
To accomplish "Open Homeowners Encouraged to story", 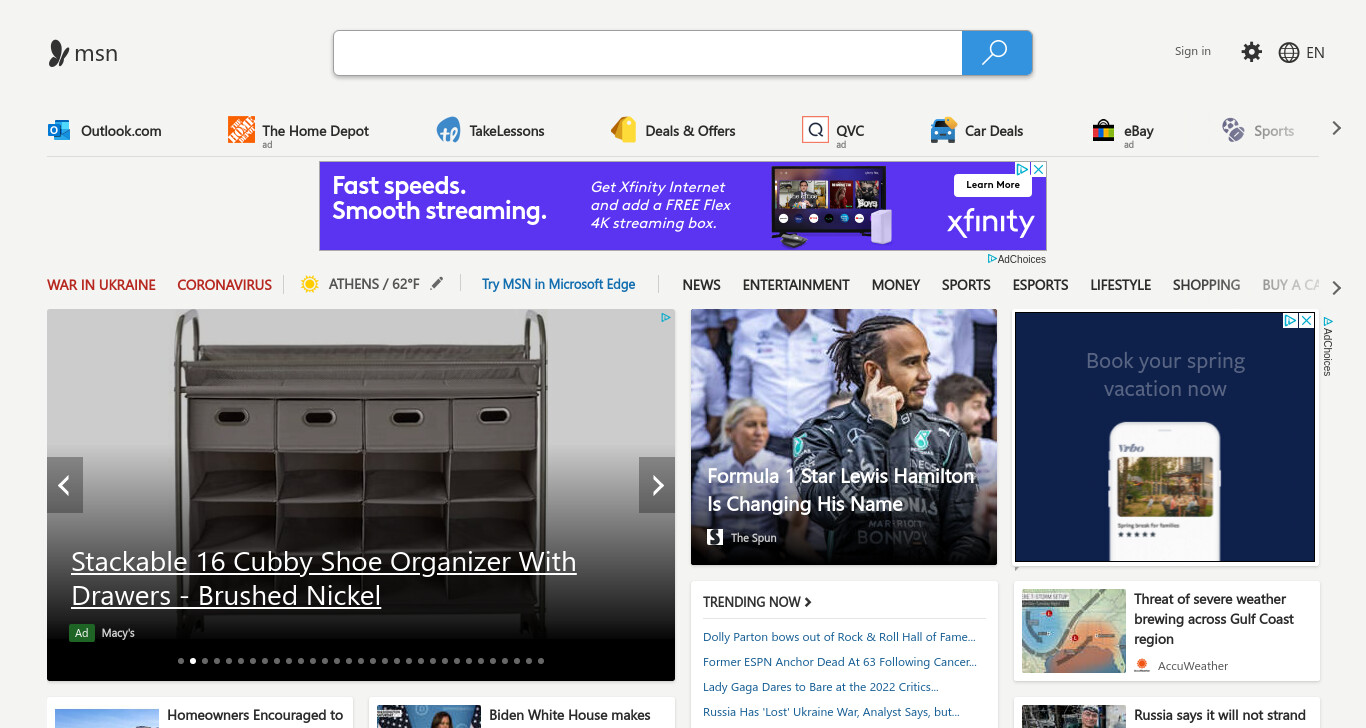I will coord(255,715).
